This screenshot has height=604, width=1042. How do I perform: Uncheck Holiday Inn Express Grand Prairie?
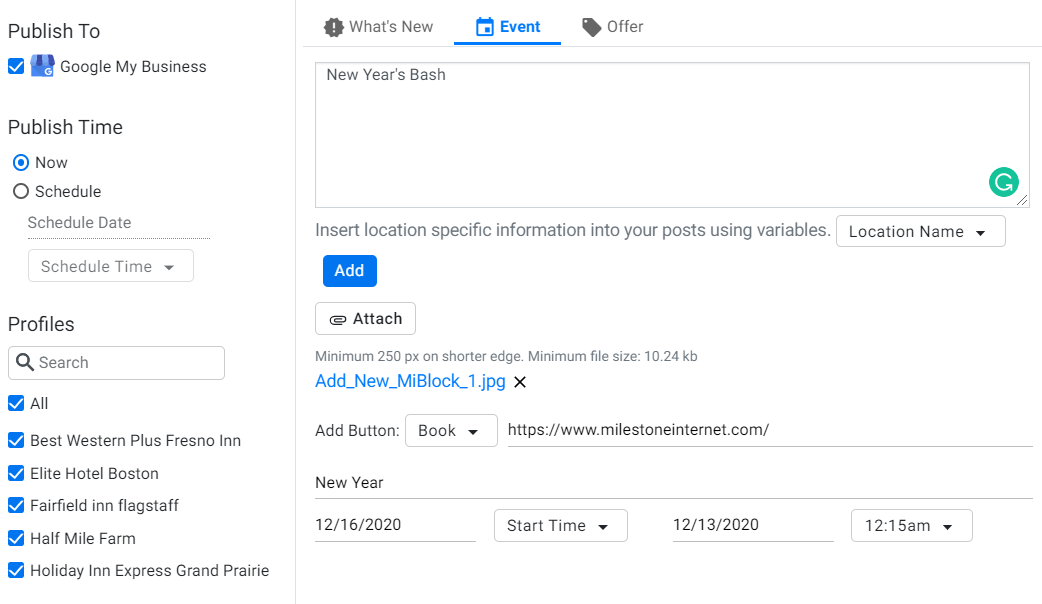[x=16, y=571]
